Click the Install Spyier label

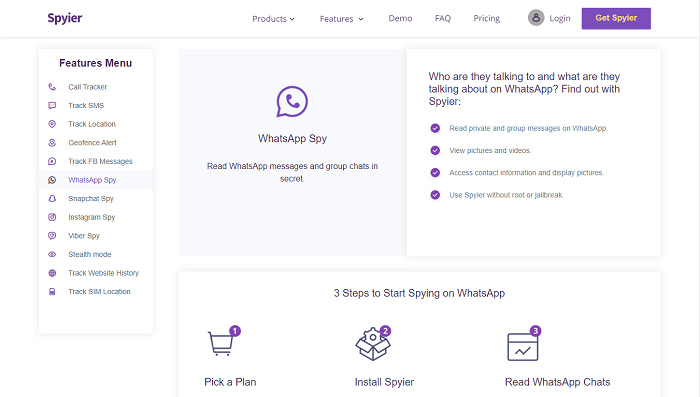tap(384, 382)
